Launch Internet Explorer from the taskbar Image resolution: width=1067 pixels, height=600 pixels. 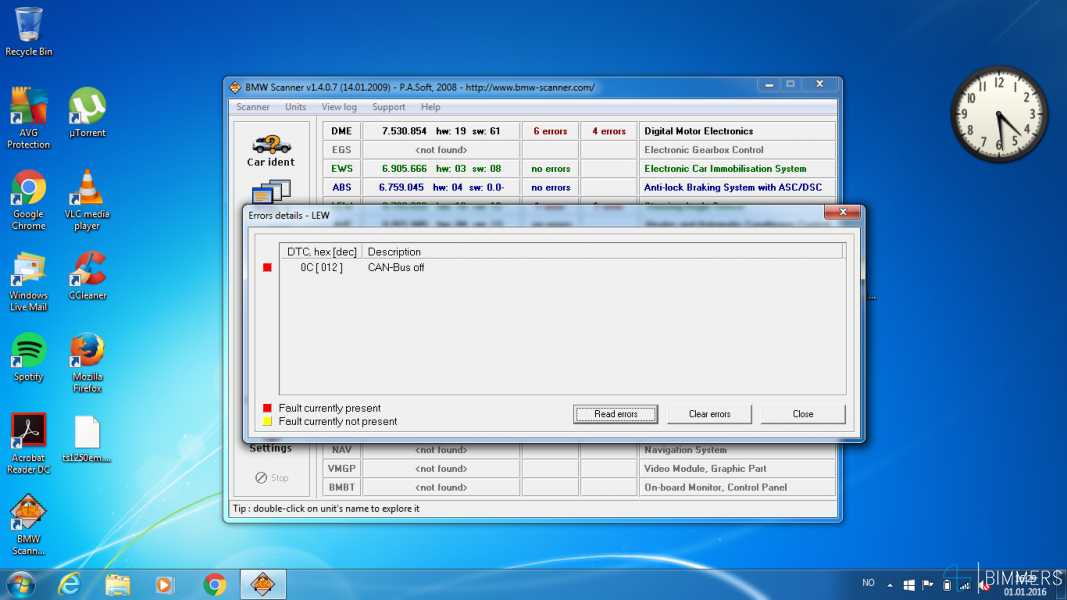(x=69, y=584)
